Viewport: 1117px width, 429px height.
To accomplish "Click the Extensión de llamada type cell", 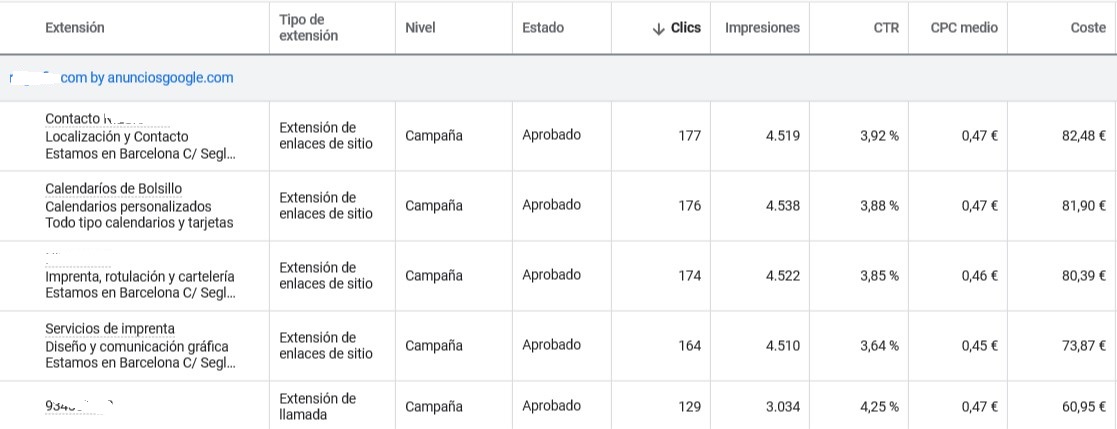I will (317, 406).
